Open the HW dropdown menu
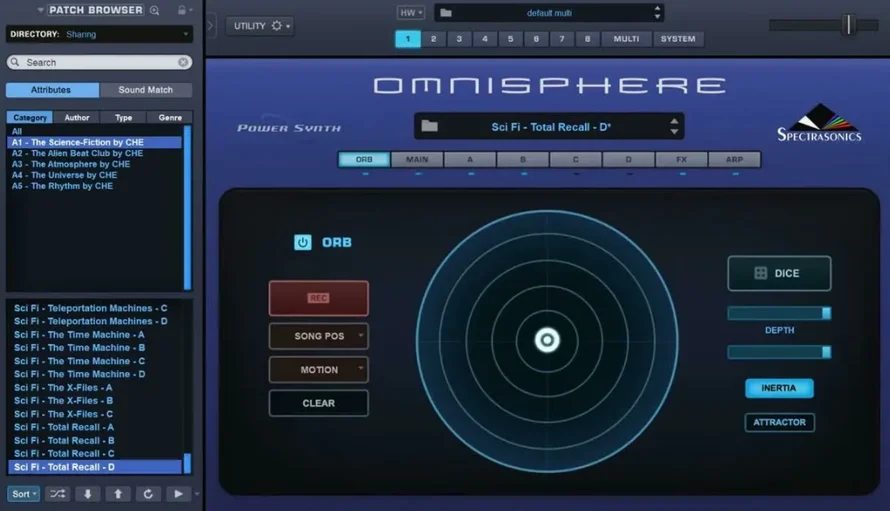This screenshot has height=511, width=890. 411,12
